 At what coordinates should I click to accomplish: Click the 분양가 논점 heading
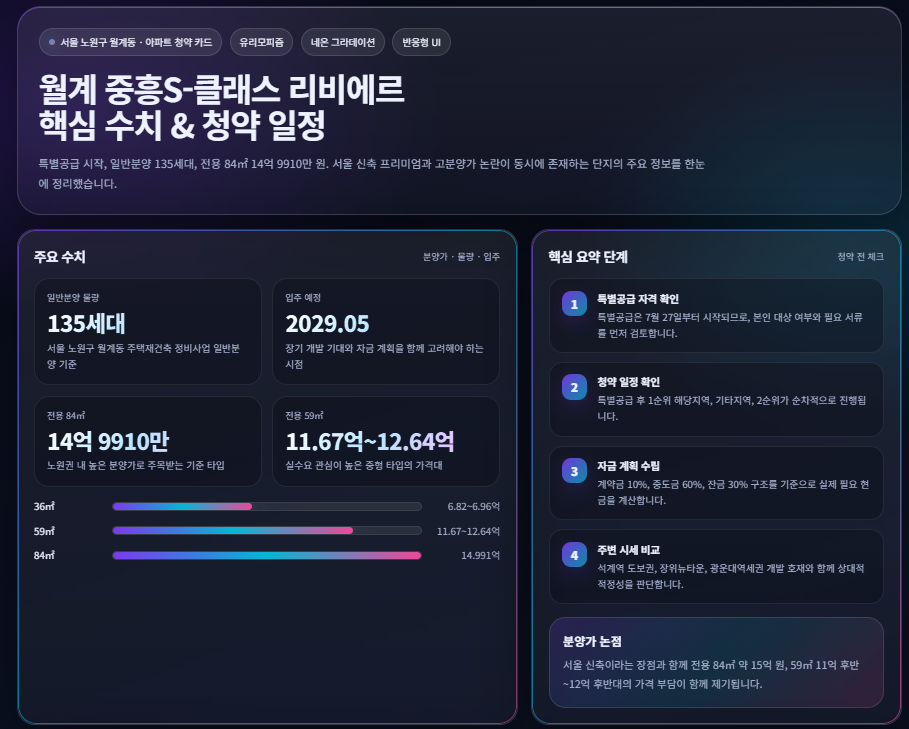[x=592, y=641]
